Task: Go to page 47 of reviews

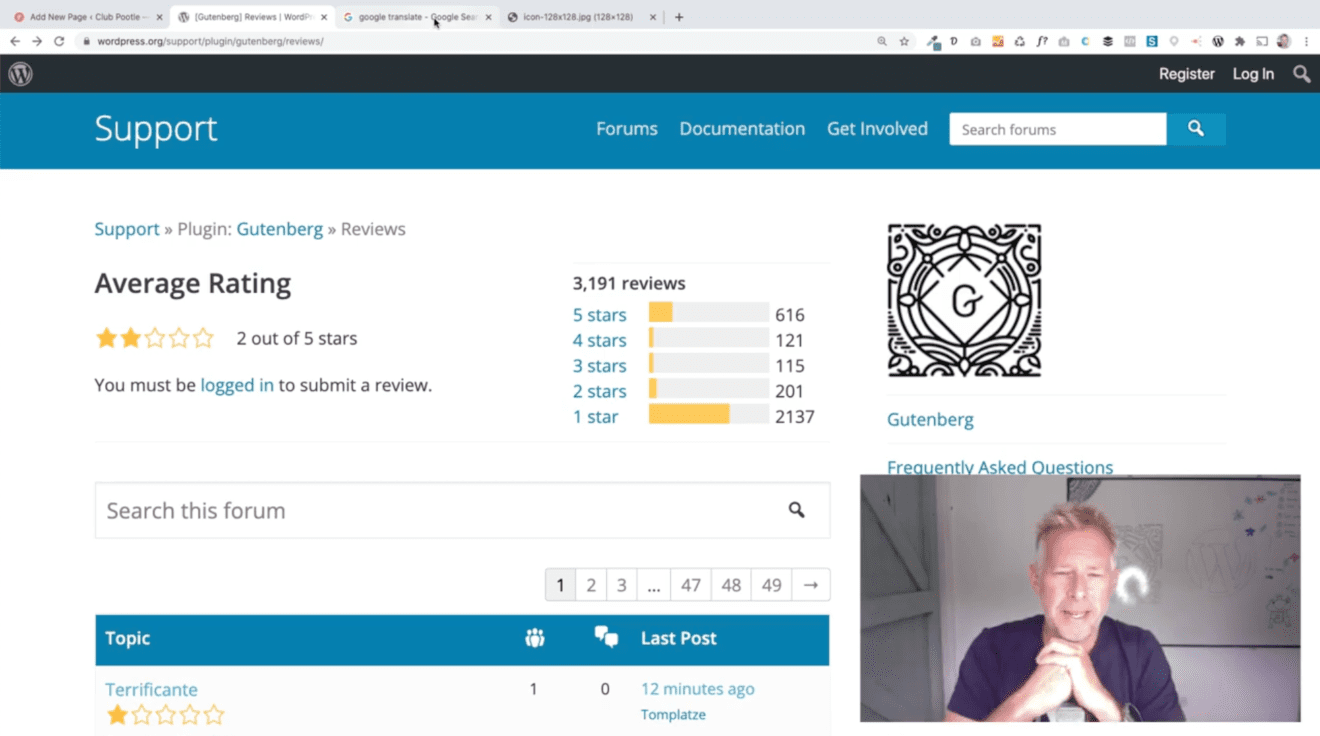Action: [690, 585]
